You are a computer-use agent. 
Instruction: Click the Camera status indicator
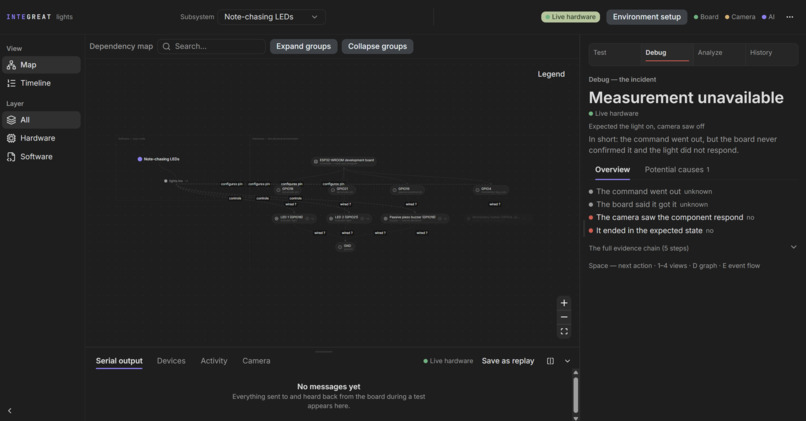[x=740, y=17]
